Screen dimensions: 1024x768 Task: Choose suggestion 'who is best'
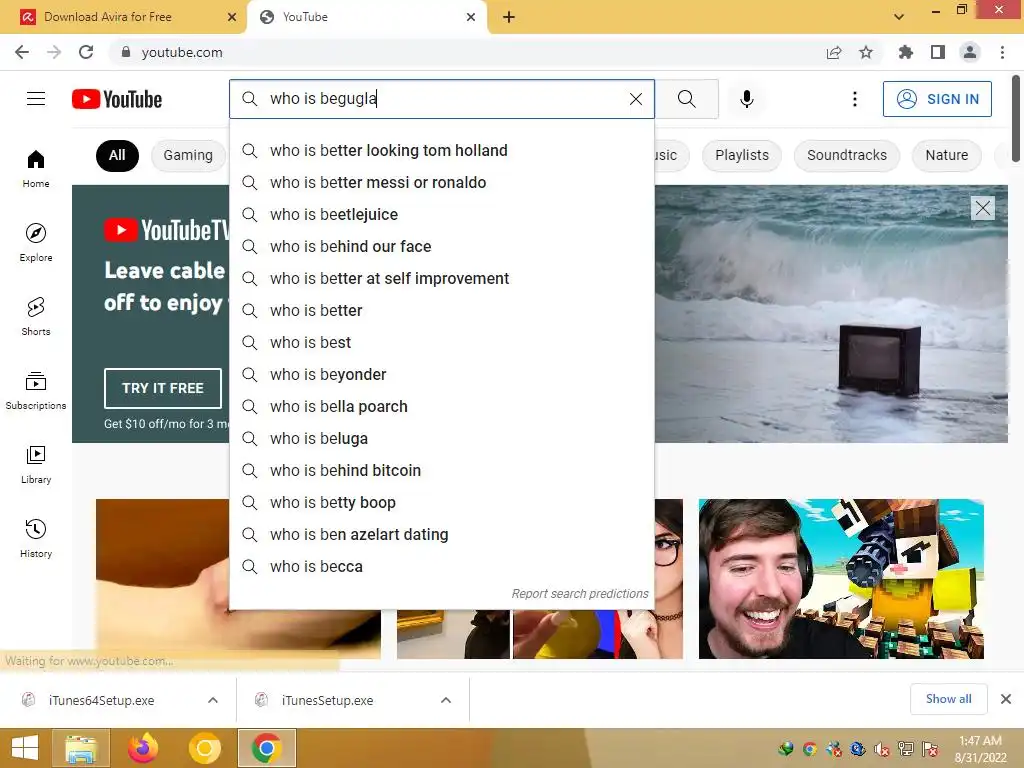pos(442,342)
